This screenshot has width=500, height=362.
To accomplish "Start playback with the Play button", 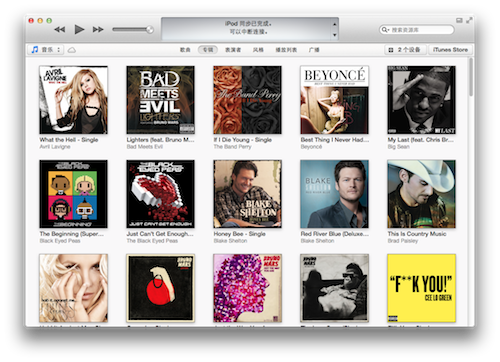I will pyautogui.click(x=79, y=29).
